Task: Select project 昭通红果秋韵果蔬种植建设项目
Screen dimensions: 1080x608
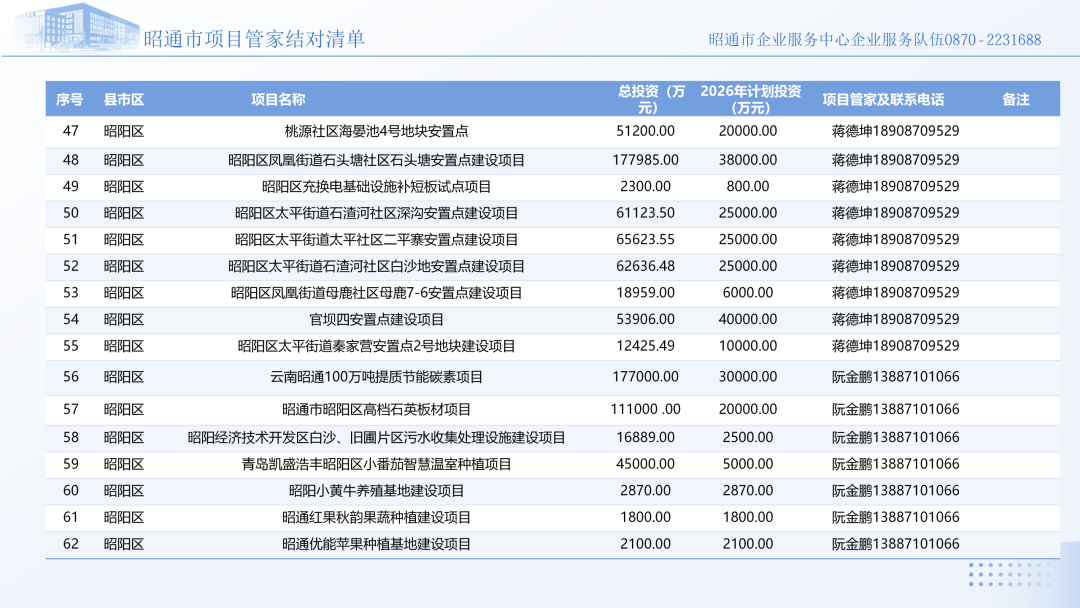Action: (377, 517)
